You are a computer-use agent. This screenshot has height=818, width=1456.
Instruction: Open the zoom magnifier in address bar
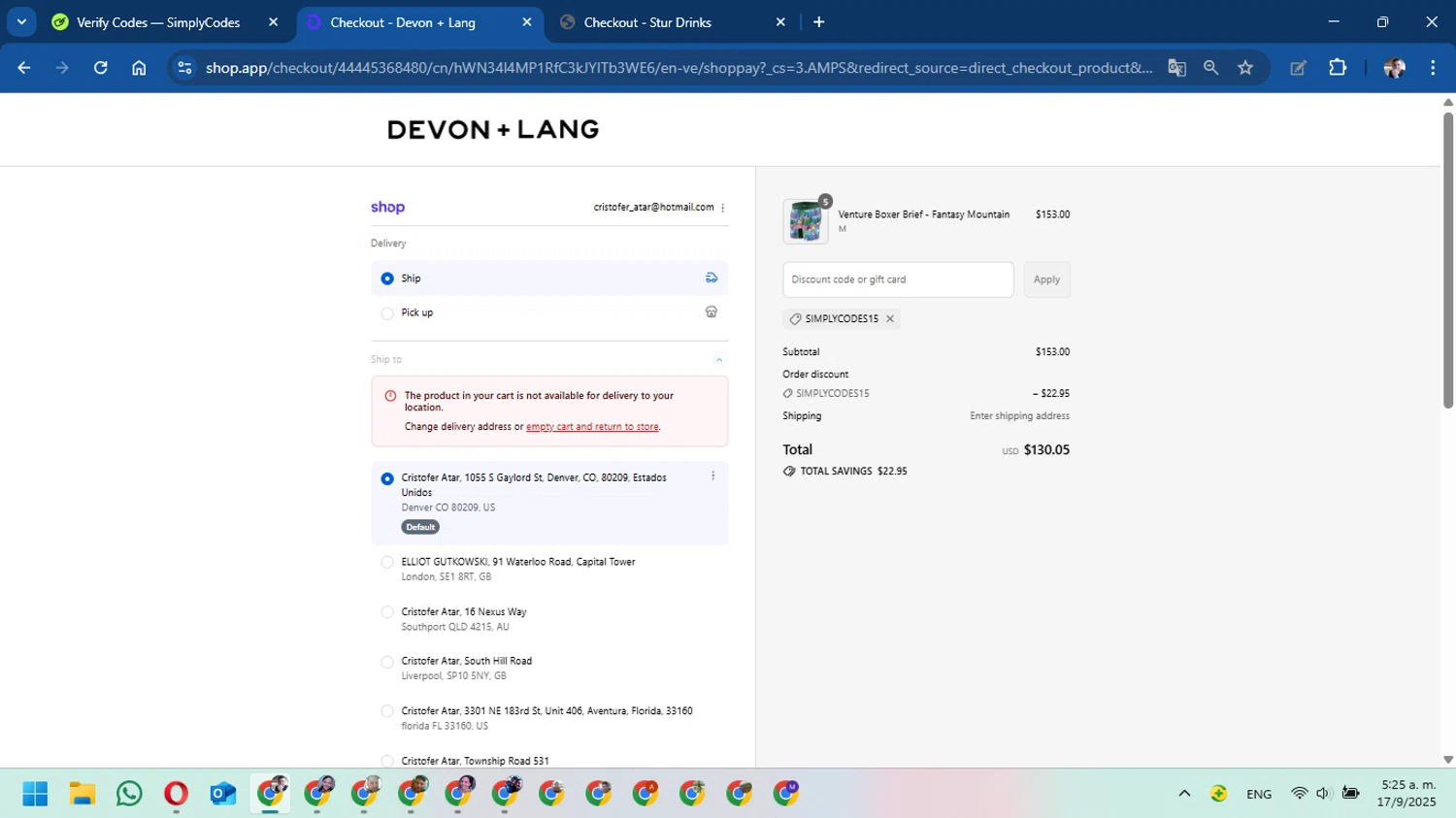(1210, 68)
